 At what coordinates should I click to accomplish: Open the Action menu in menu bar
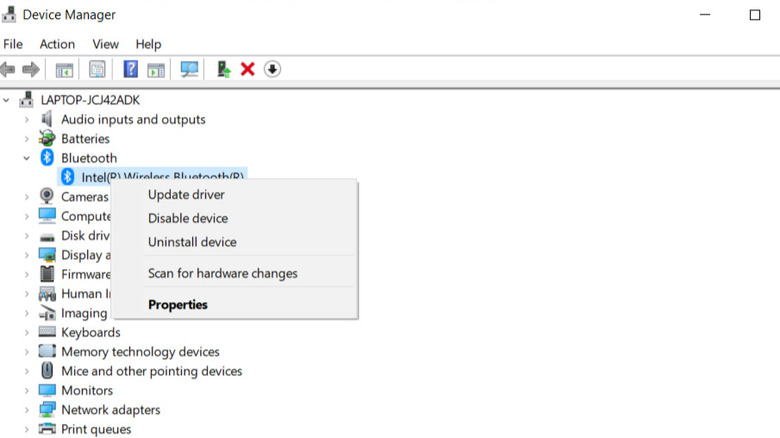(57, 44)
